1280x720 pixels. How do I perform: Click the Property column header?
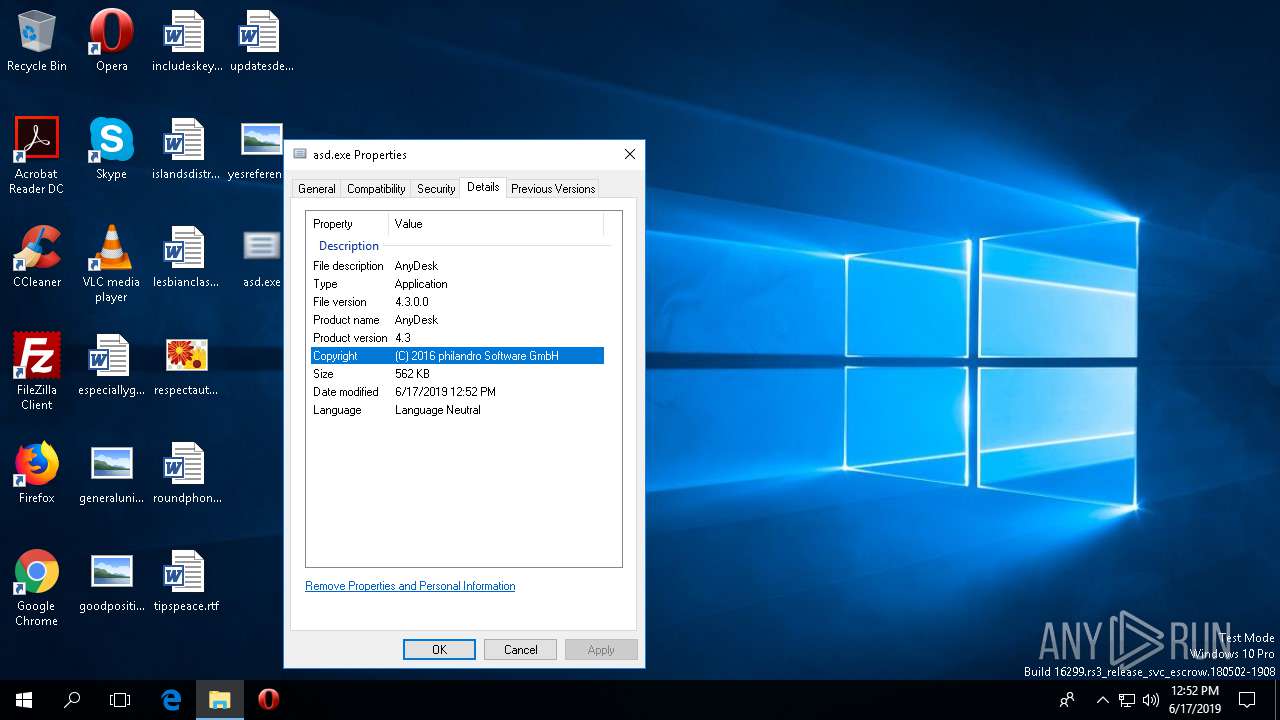click(348, 224)
